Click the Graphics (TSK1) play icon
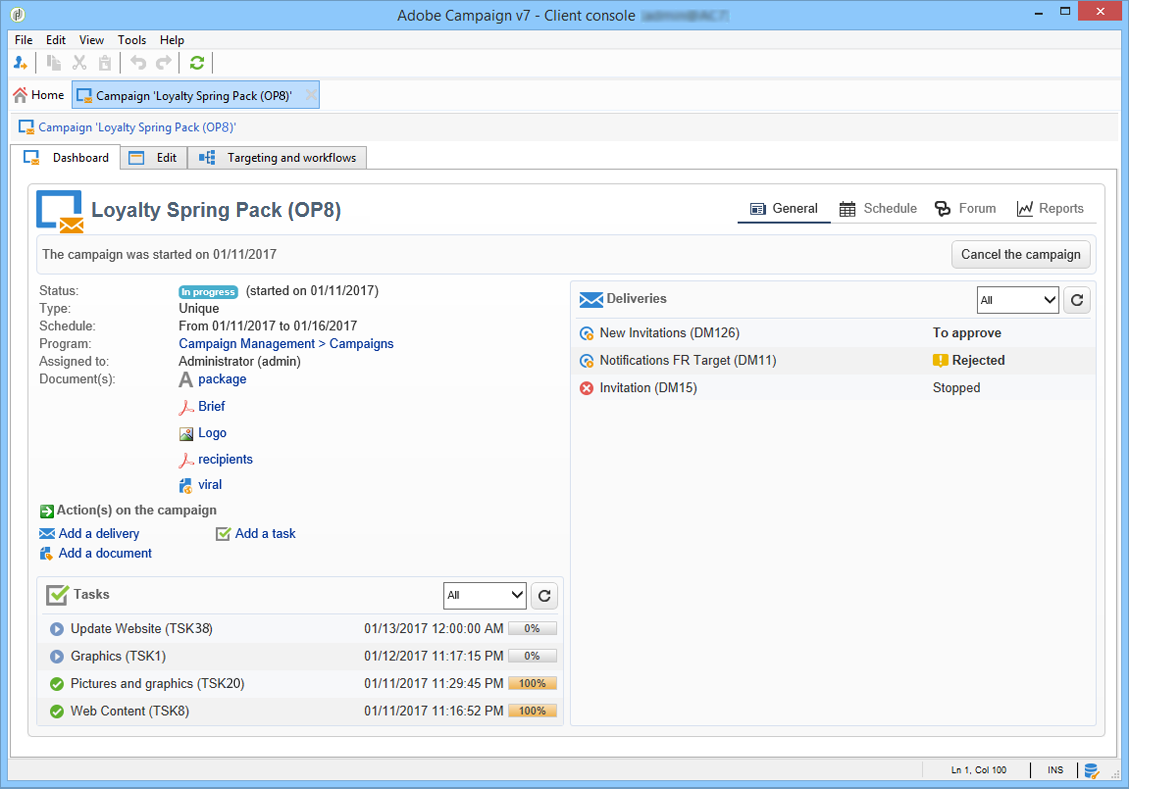Image resolution: width=1151 pixels, height=792 pixels. pos(57,656)
